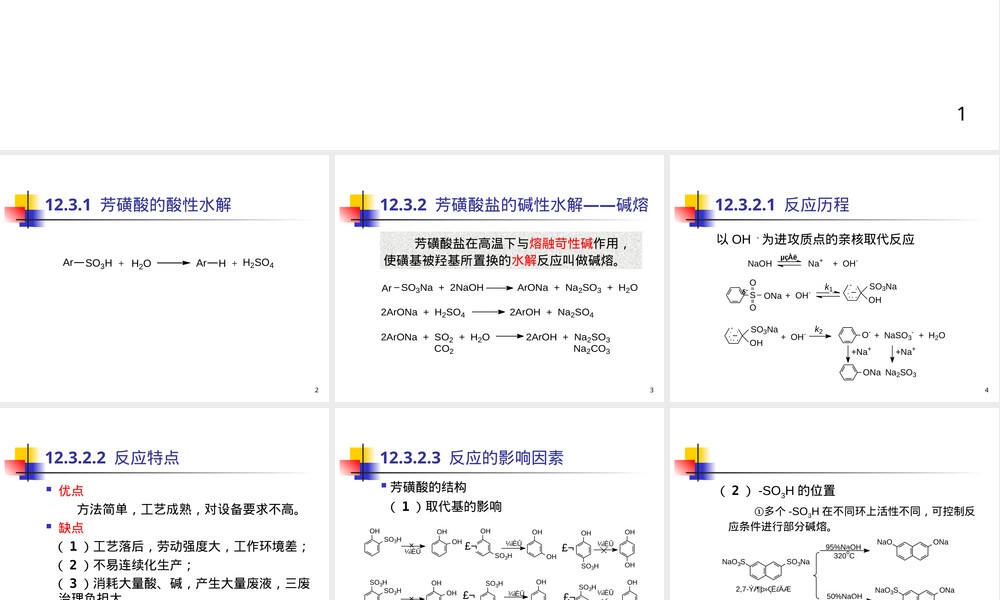Image resolution: width=1000 pixels, height=600 pixels.
Task: Open the slide about -SO3H 的位置
Action: click(x=835, y=504)
